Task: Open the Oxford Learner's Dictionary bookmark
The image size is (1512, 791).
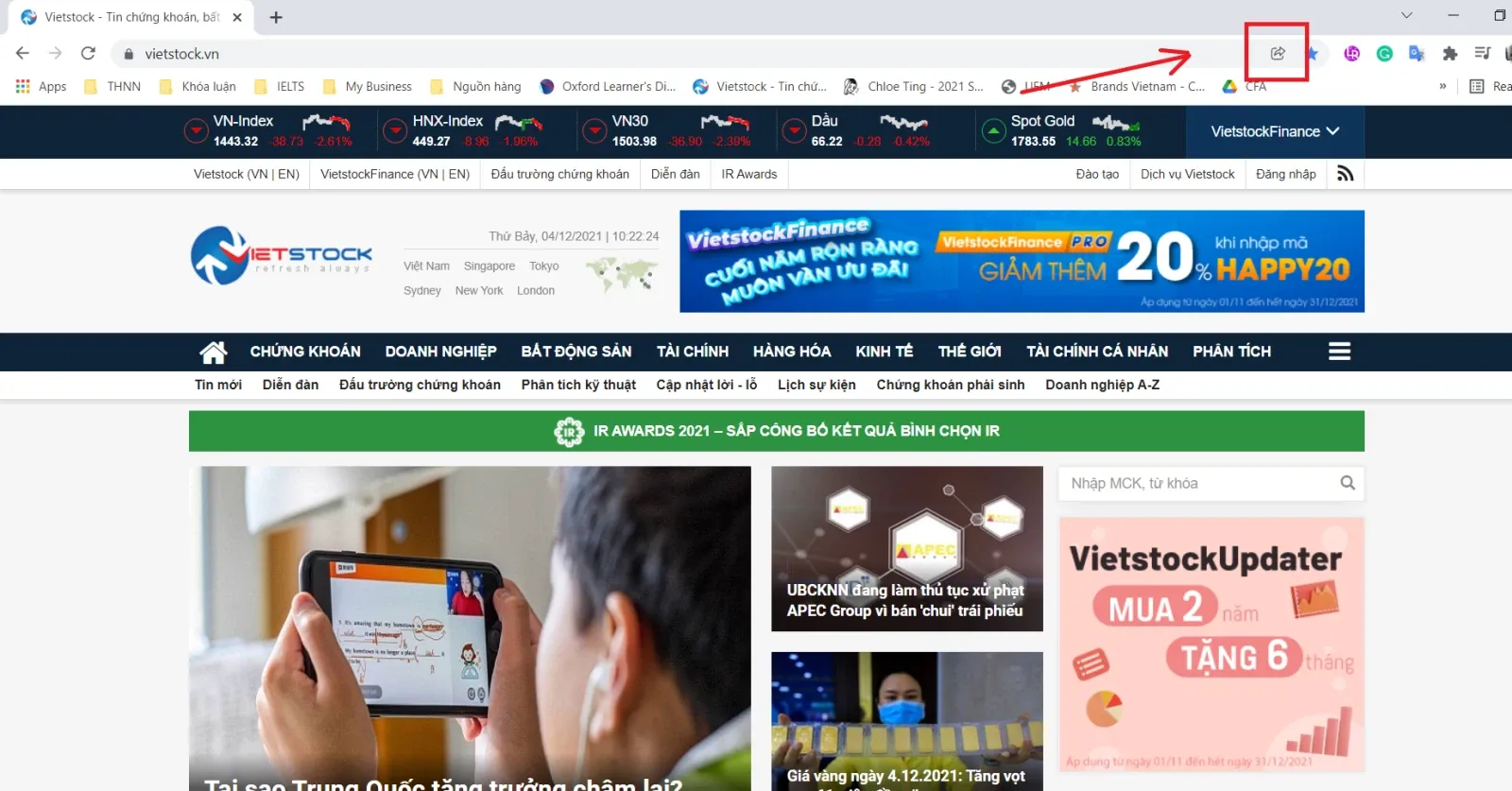Action: (608, 86)
